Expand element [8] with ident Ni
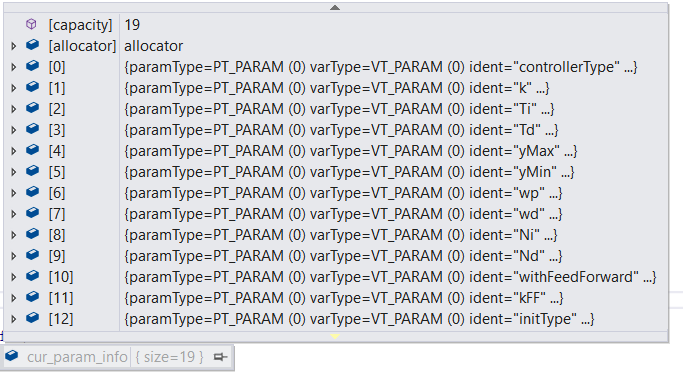The height and width of the screenshot is (375, 683). click(x=14, y=235)
